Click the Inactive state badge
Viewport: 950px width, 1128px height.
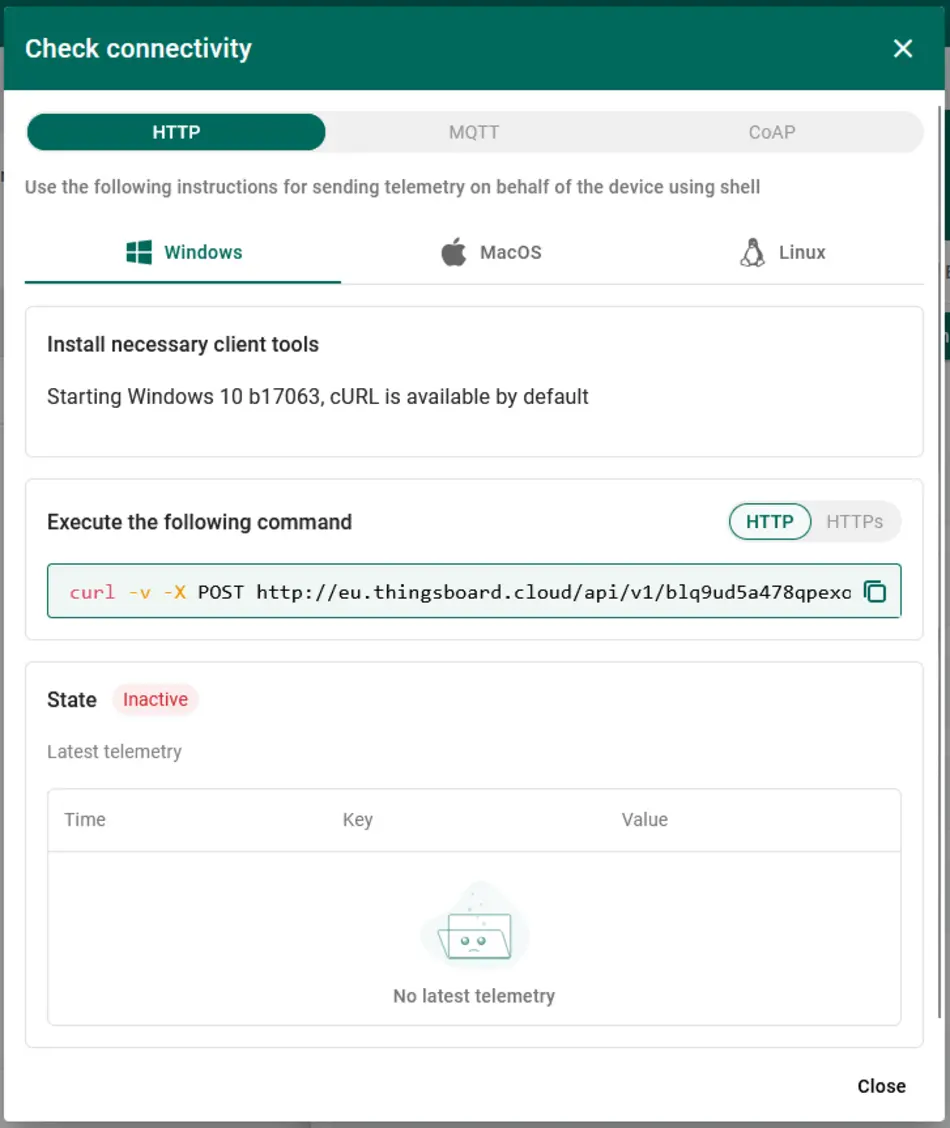(155, 699)
